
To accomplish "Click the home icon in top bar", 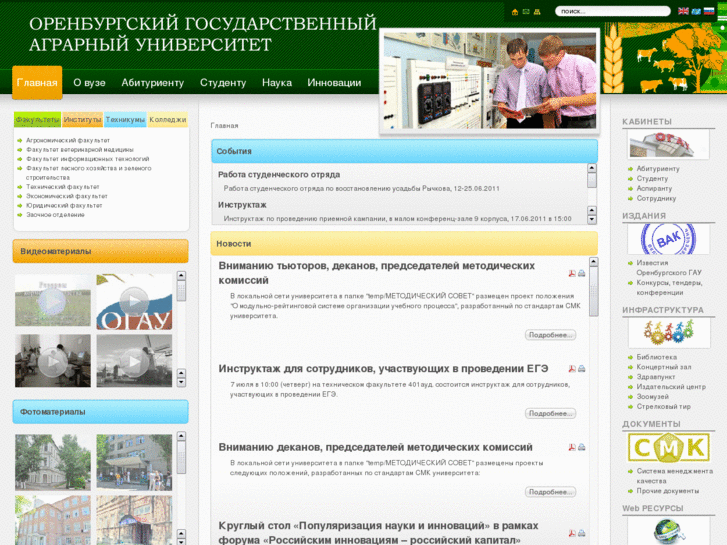I will tap(515, 12).
